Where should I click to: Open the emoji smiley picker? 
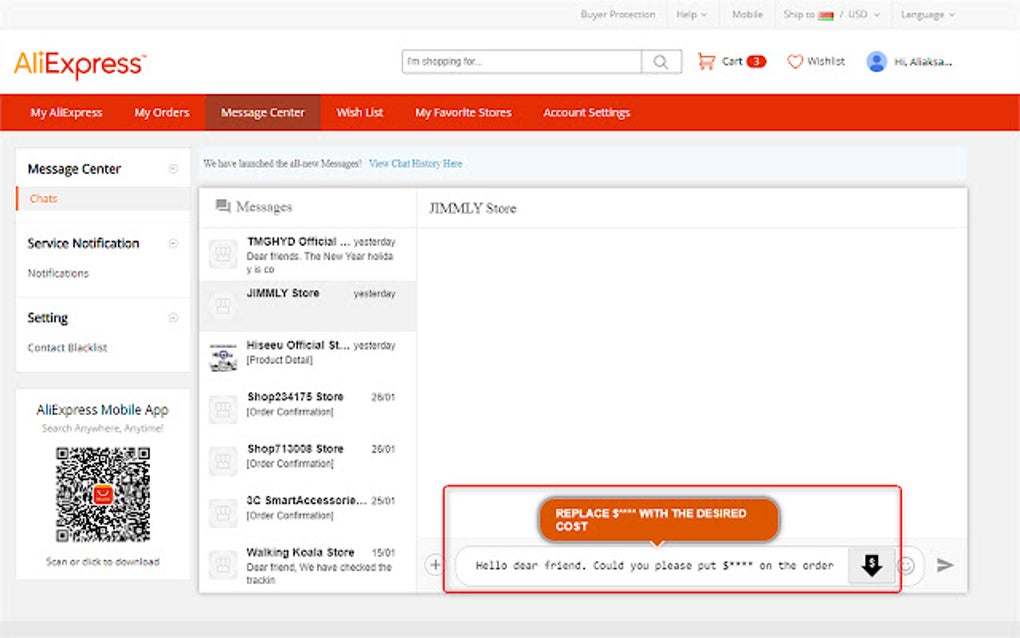click(906, 565)
